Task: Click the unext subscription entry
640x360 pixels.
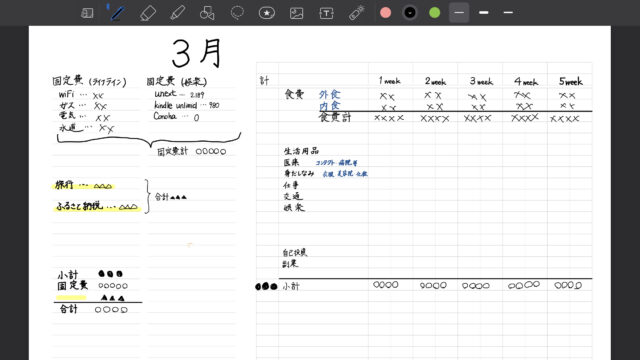Action: point(179,94)
